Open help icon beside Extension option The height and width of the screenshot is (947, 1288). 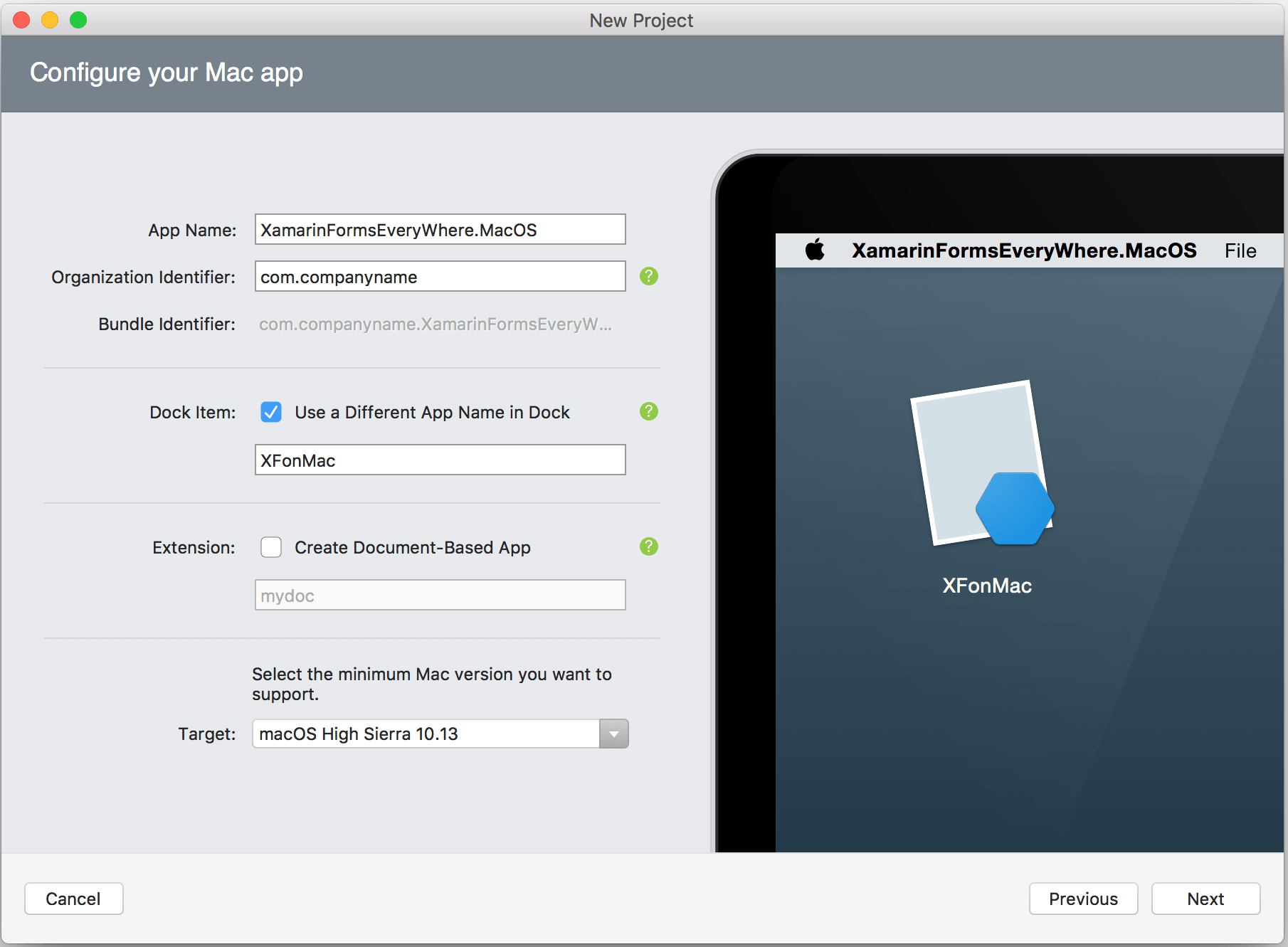649,546
